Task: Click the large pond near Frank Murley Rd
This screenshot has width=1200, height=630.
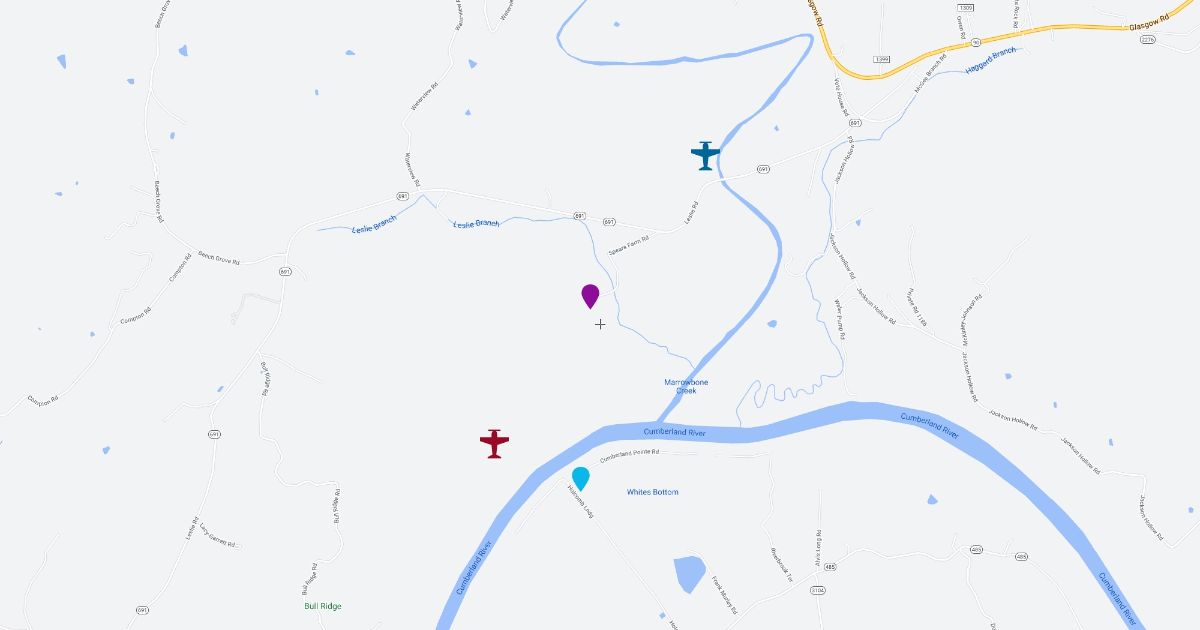Action: click(689, 574)
